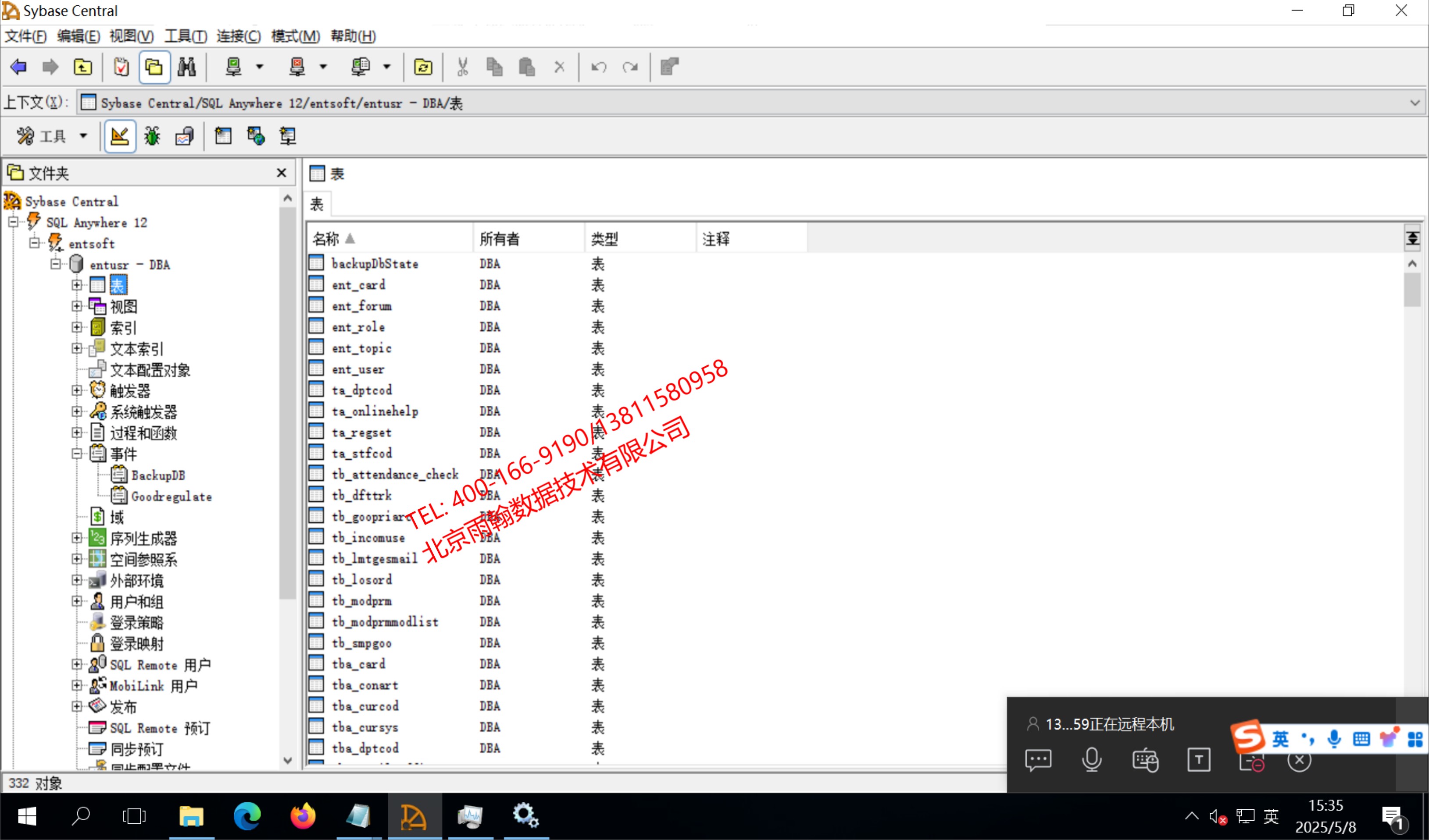Open the 工具(T) menu
Image resolution: width=1429 pixels, height=840 pixels.
coord(186,36)
